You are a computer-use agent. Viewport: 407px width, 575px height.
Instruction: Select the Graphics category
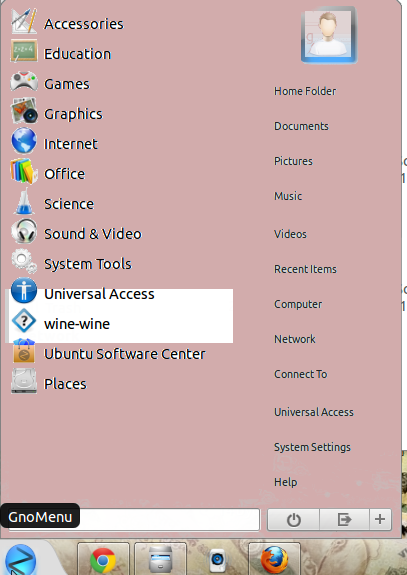[x=73, y=114]
